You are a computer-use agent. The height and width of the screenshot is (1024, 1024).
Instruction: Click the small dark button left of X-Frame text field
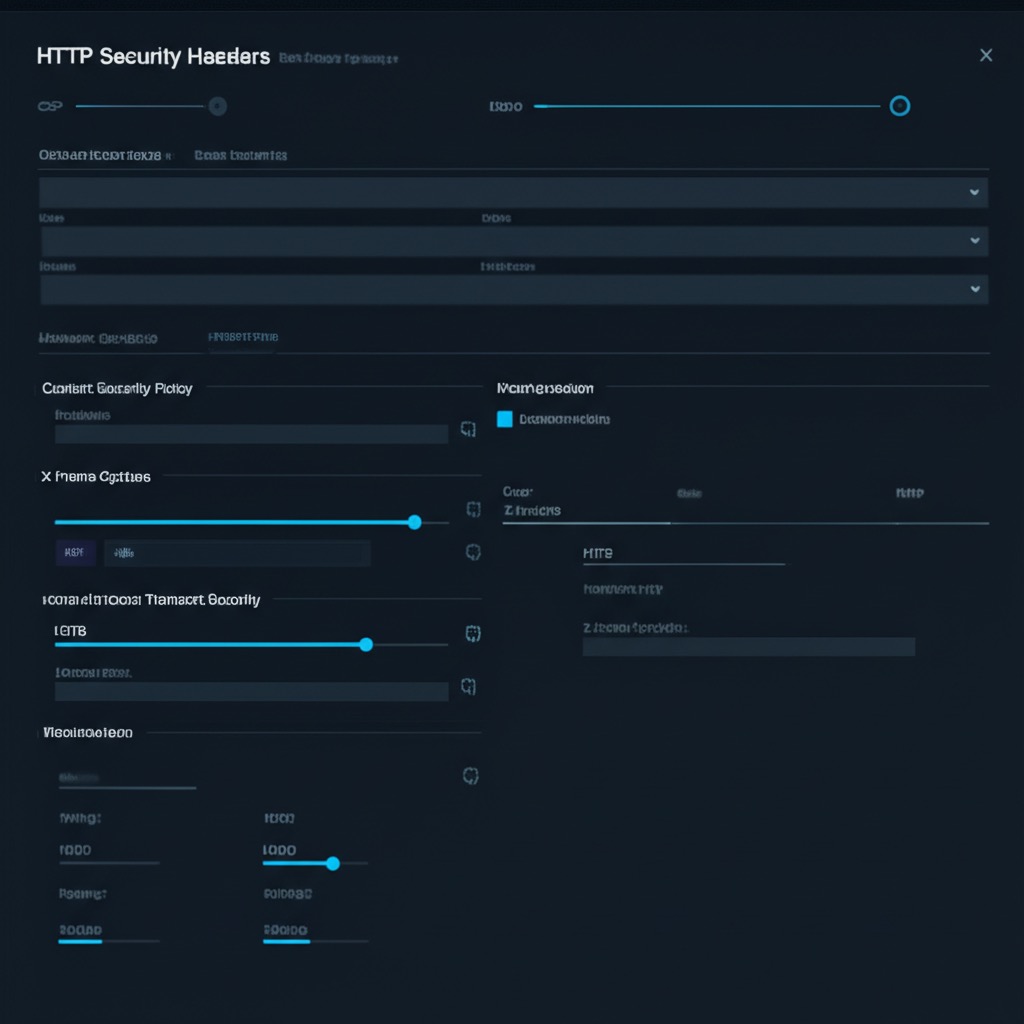click(75, 553)
